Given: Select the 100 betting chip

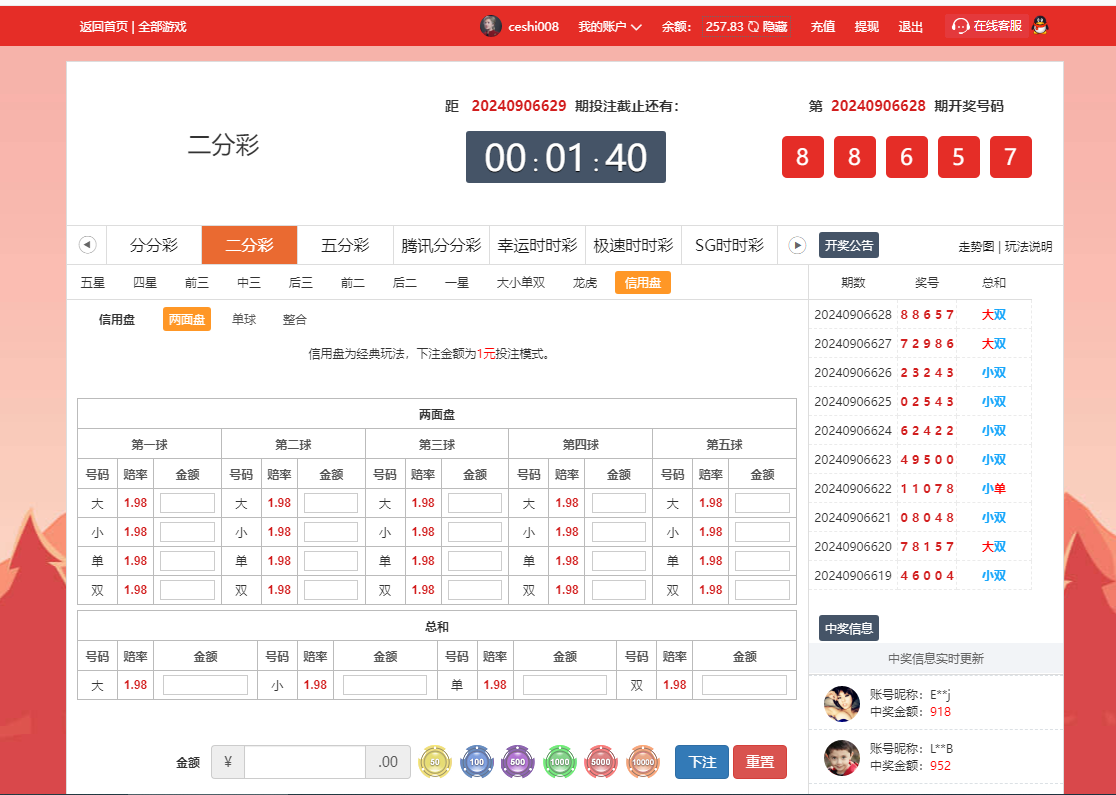Looking at the screenshot, I should pos(476,762).
